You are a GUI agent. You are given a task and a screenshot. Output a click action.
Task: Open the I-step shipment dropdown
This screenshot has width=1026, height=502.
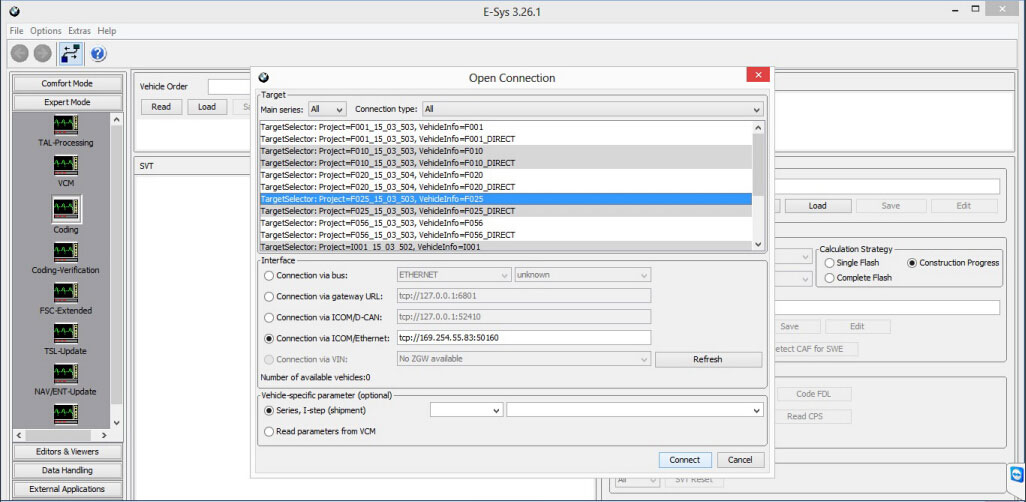pos(635,410)
